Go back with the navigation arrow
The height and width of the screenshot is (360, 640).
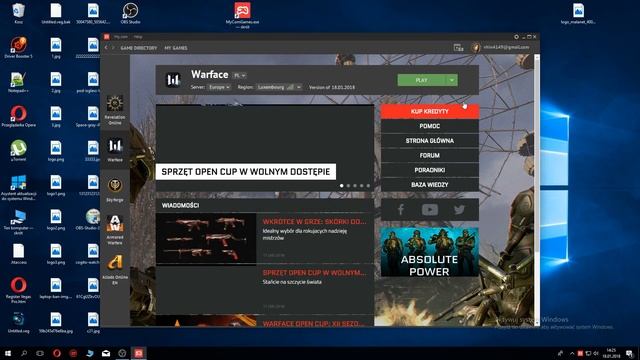(107, 48)
